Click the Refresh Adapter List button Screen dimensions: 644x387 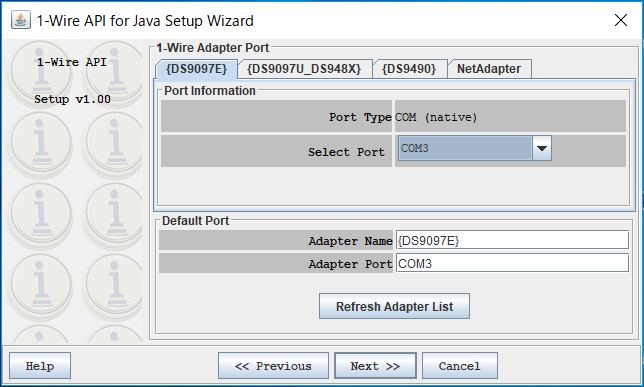(394, 306)
